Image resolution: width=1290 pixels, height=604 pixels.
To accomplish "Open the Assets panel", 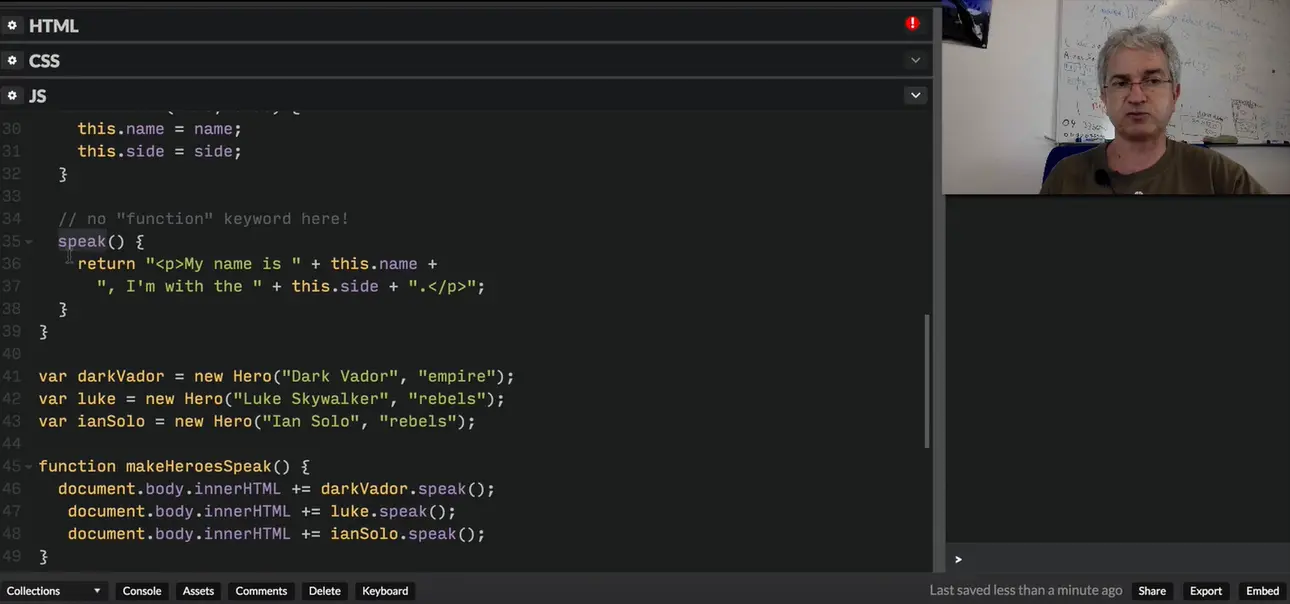I will click(198, 591).
